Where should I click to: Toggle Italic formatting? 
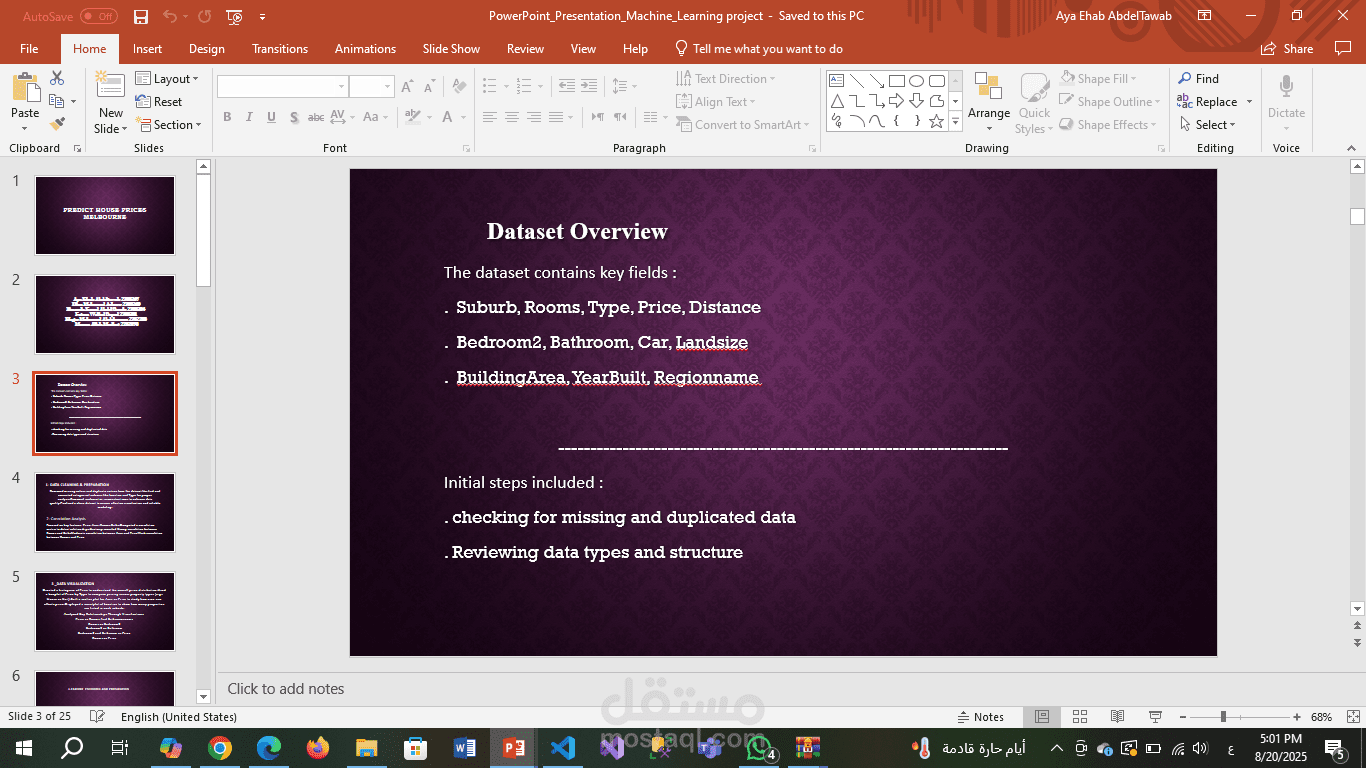click(249, 117)
